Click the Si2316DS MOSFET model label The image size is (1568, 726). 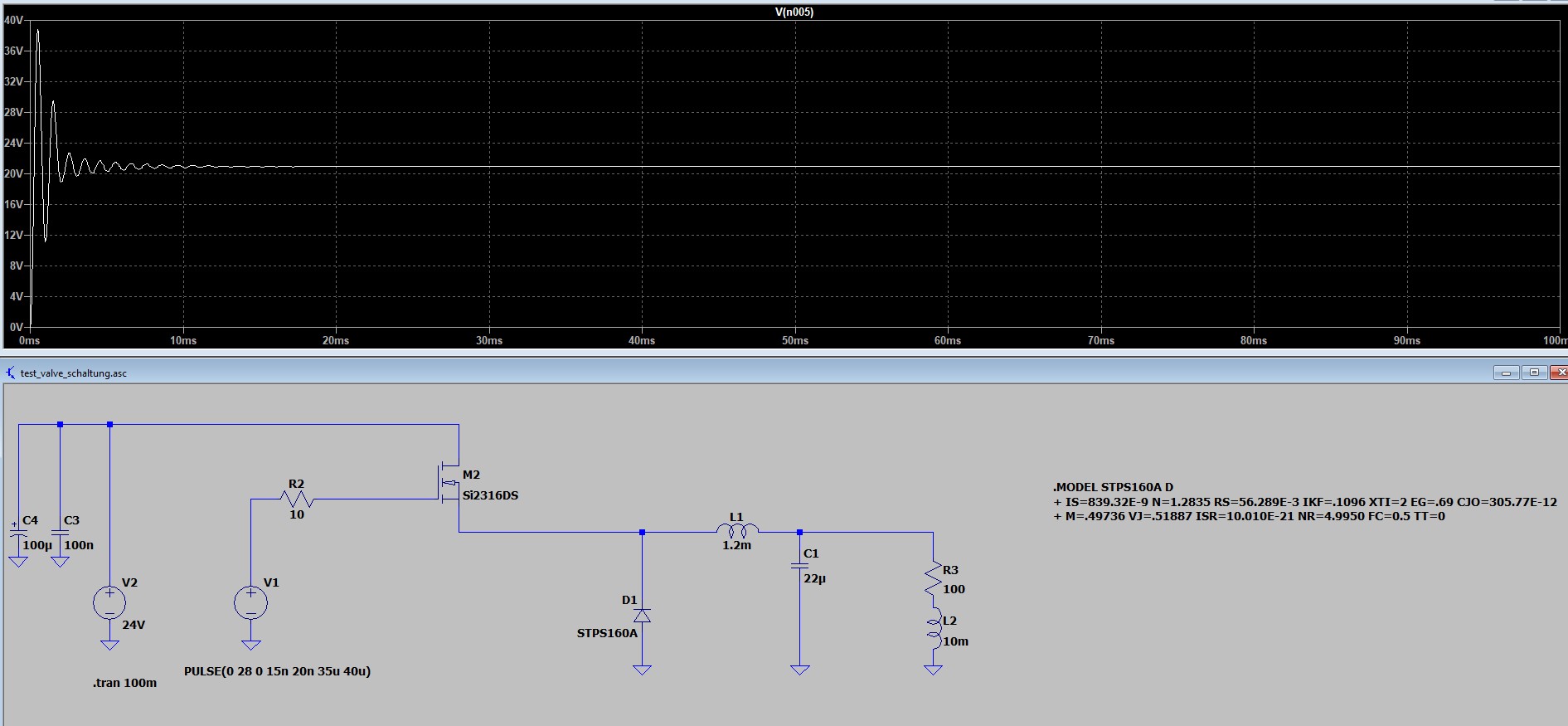click(x=491, y=495)
